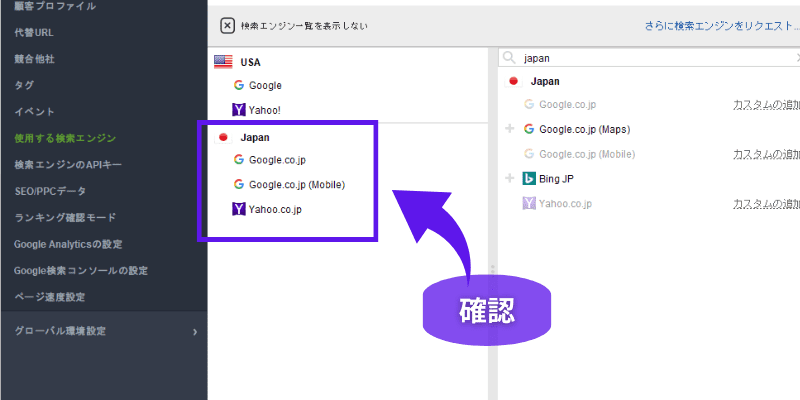Viewport: 800px width, 400px height.
Task: Select Bing JP in results
Action: point(557,179)
